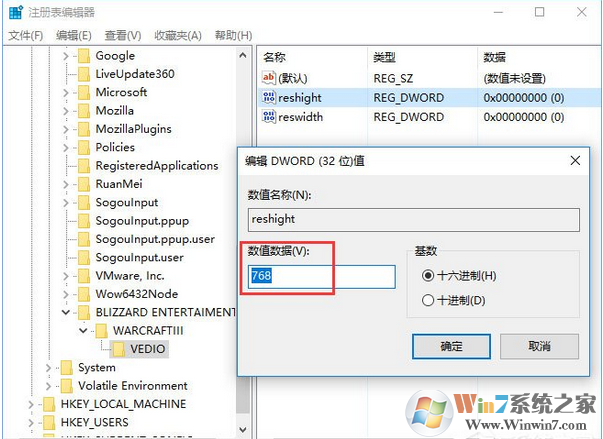Open the 查看(V) menu
The width and height of the screenshot is (603, 439).
(x=123, y=36)
